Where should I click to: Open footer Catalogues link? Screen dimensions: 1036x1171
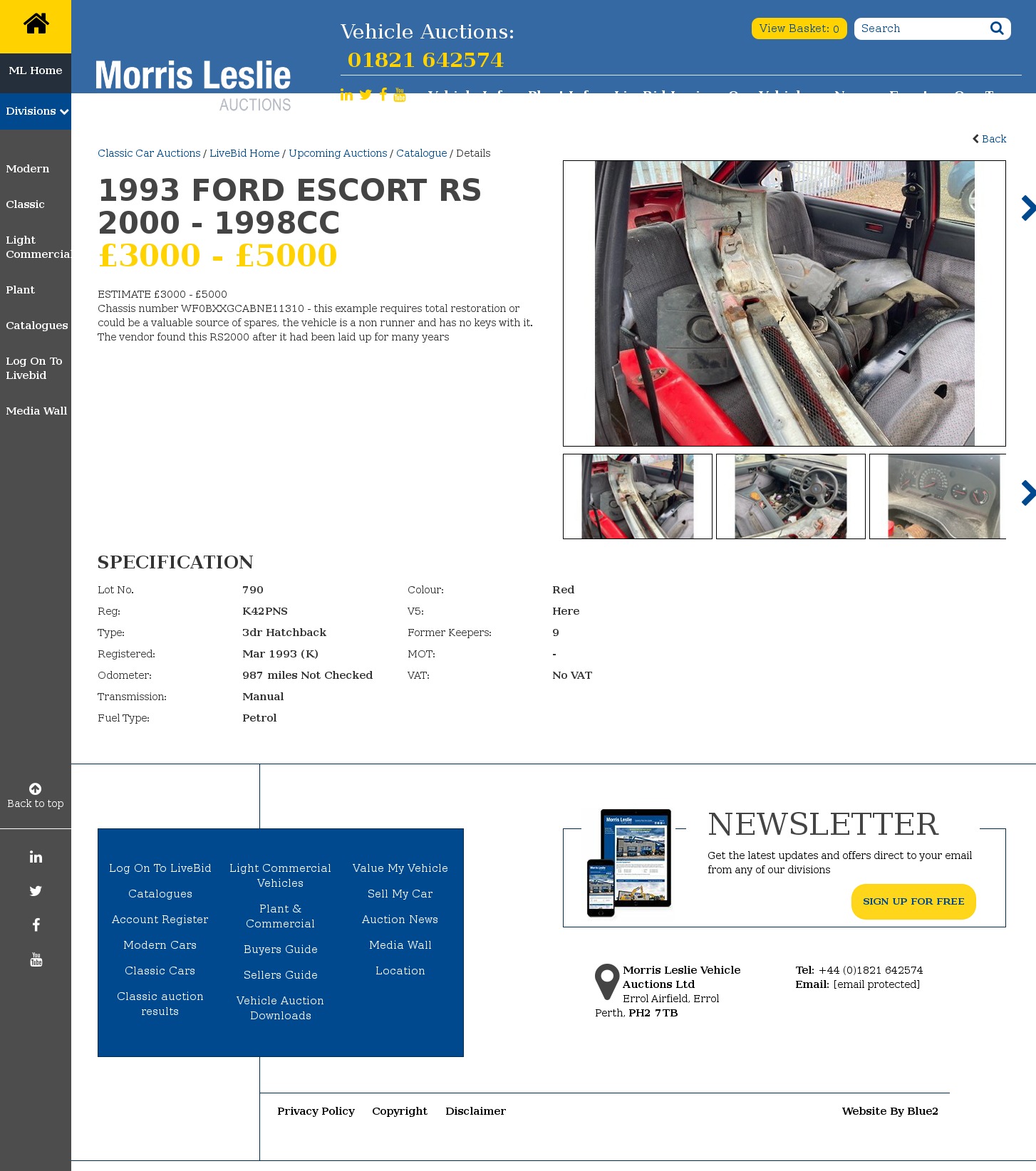click(160, 894)
